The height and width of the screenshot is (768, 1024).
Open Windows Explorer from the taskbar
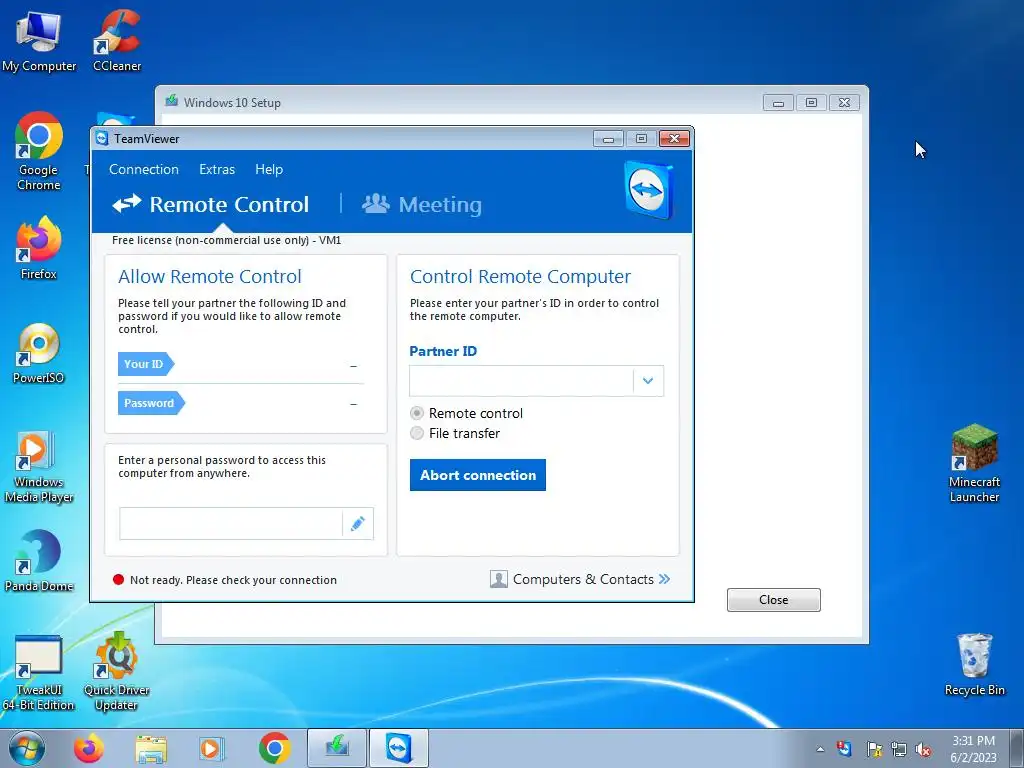tap(151, 748)
